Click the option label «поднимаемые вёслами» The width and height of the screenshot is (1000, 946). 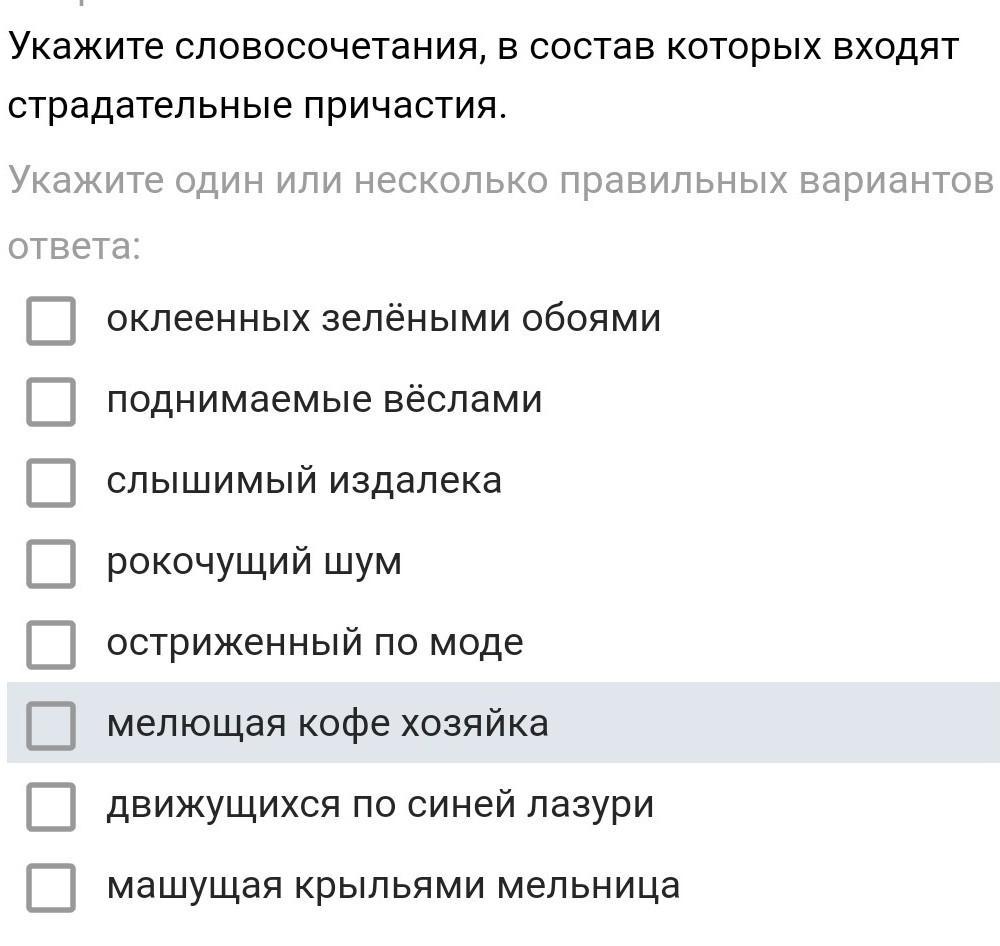324,400
